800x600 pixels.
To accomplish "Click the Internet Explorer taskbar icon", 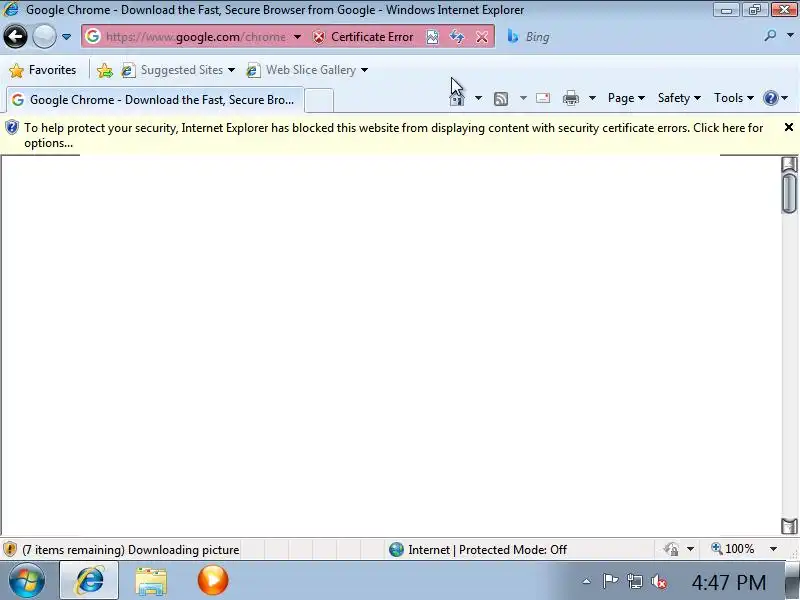I will (89, 581).
